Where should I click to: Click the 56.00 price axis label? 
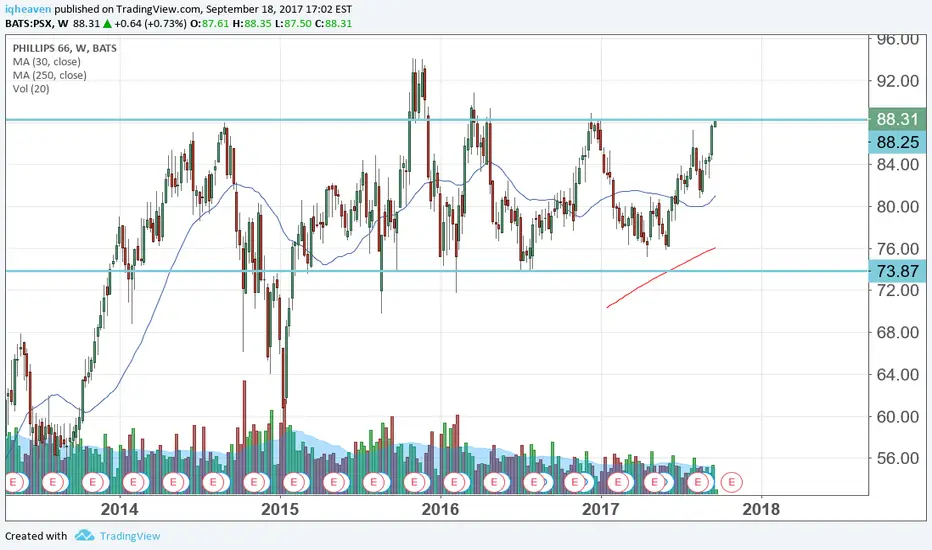pyautogui.click(x=898, y=458)
